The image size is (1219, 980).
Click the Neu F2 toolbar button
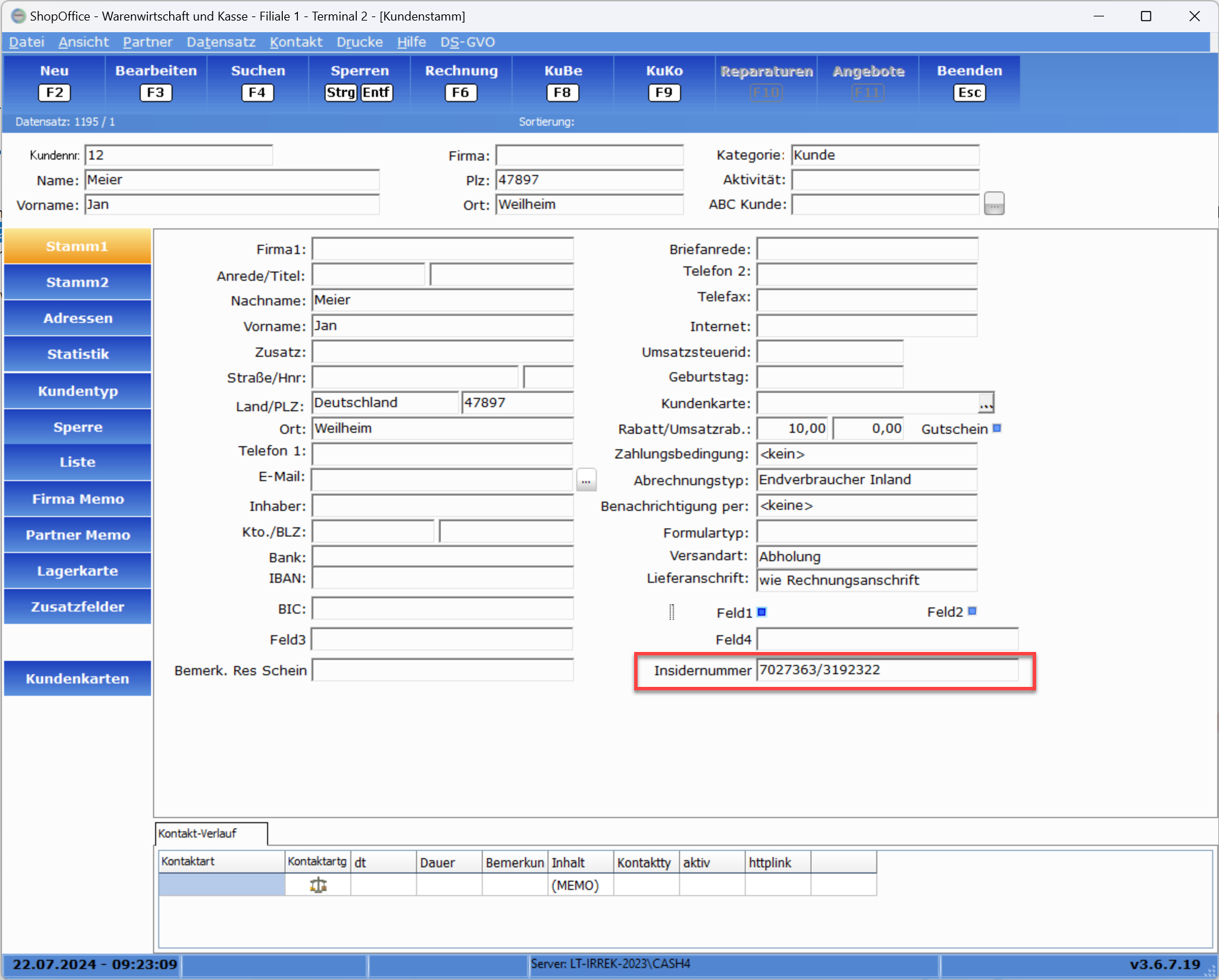(x=55, y=82)
